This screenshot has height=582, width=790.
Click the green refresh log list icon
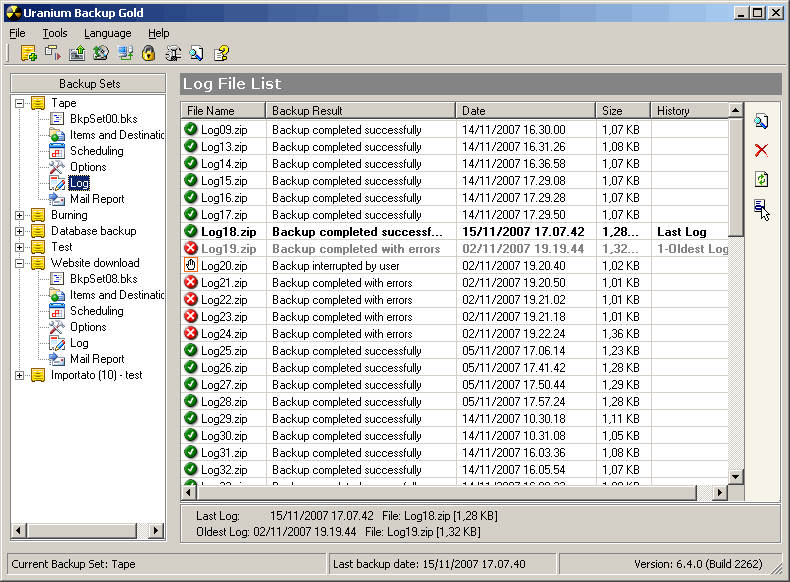click(x=761, y=179)
